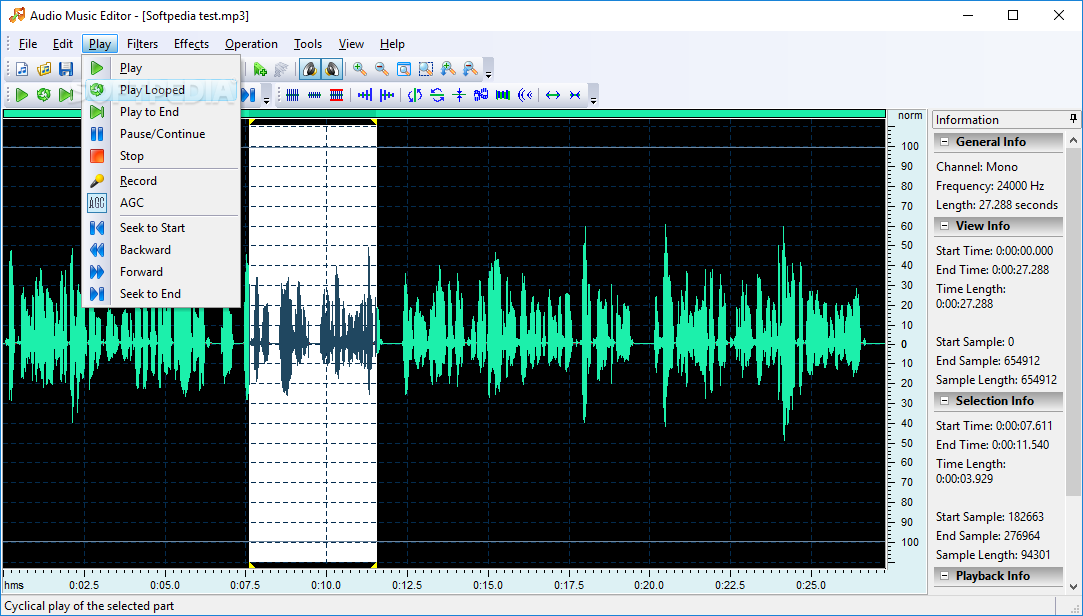Click the zoom to selection icon
The image size is (1083, 616).
[426, 69]
